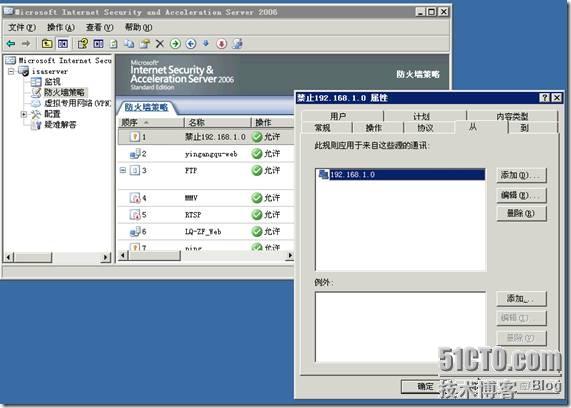Switch to the 协议 tab

click(x=425, y=128)
